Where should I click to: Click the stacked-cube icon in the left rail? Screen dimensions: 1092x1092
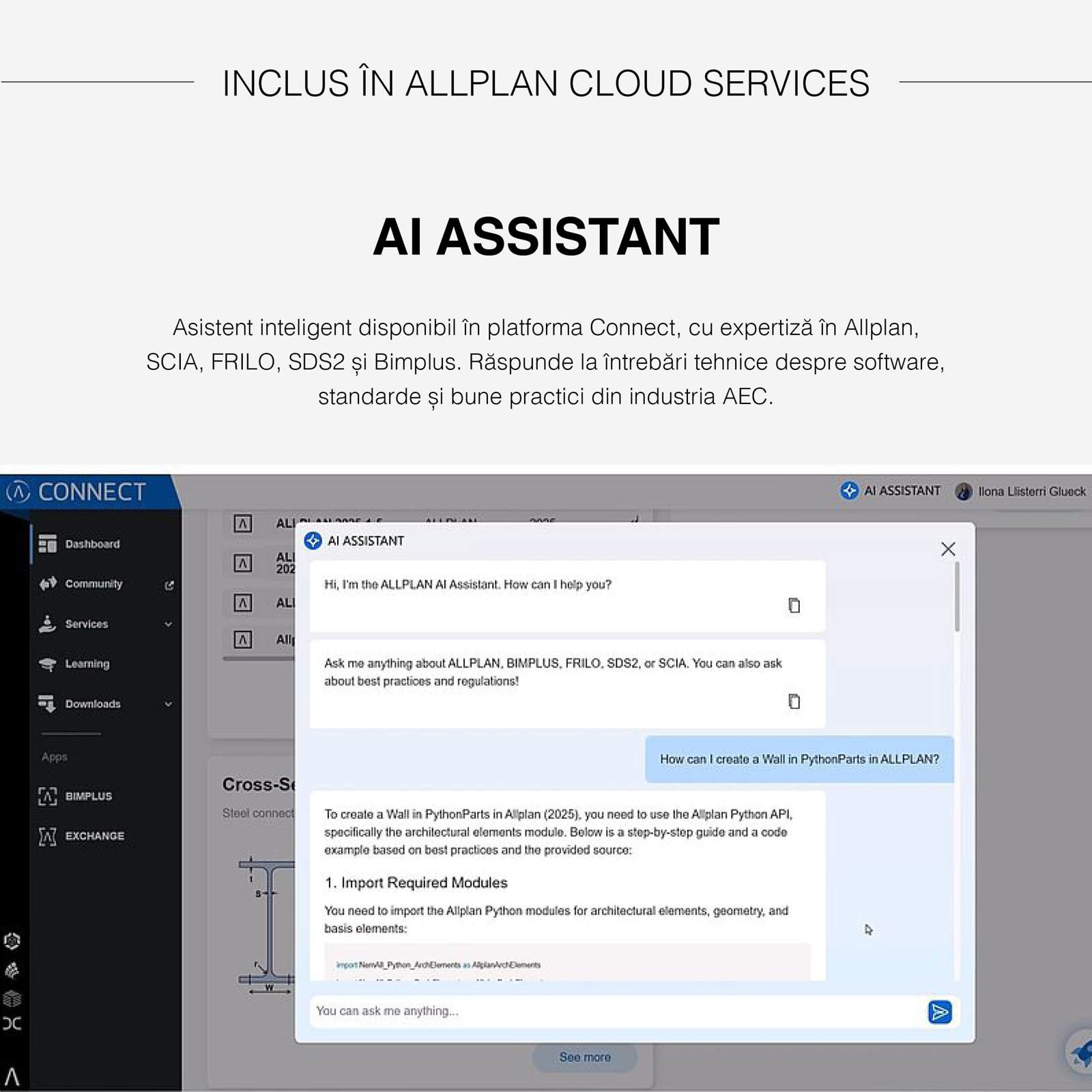tap(12, 998)
